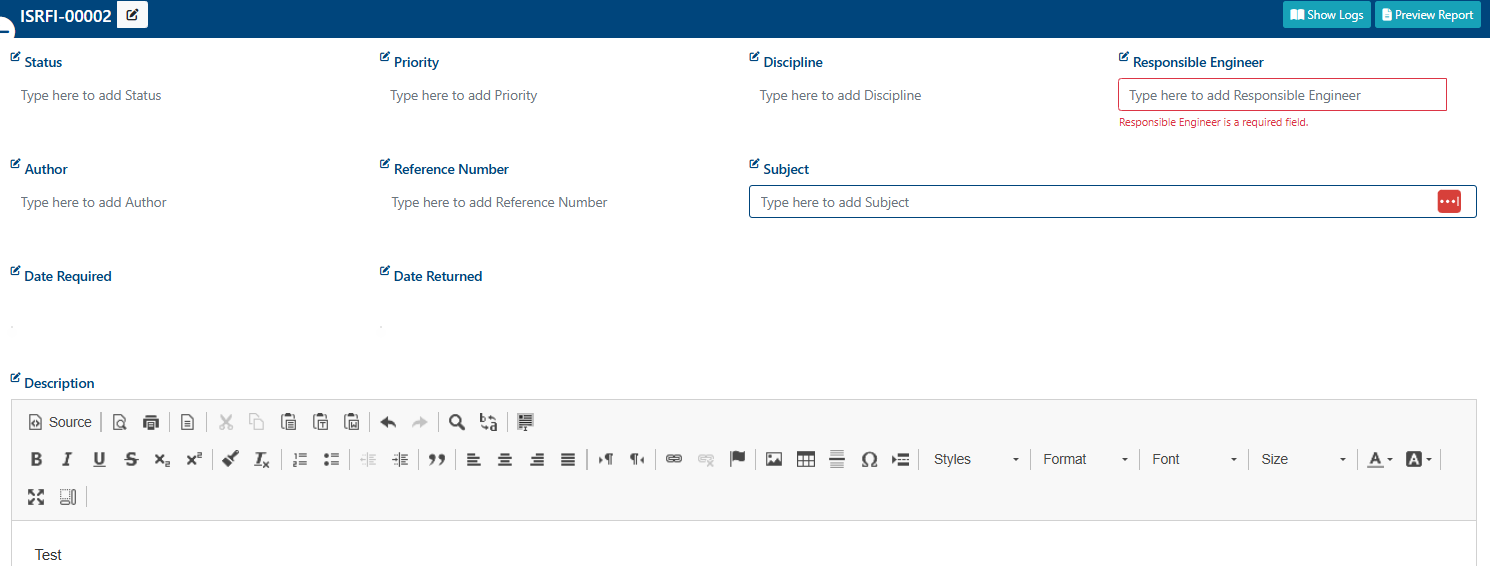Open the Font dropdown
This screenshot has width=1490, height=566.
coord(1194,459)
